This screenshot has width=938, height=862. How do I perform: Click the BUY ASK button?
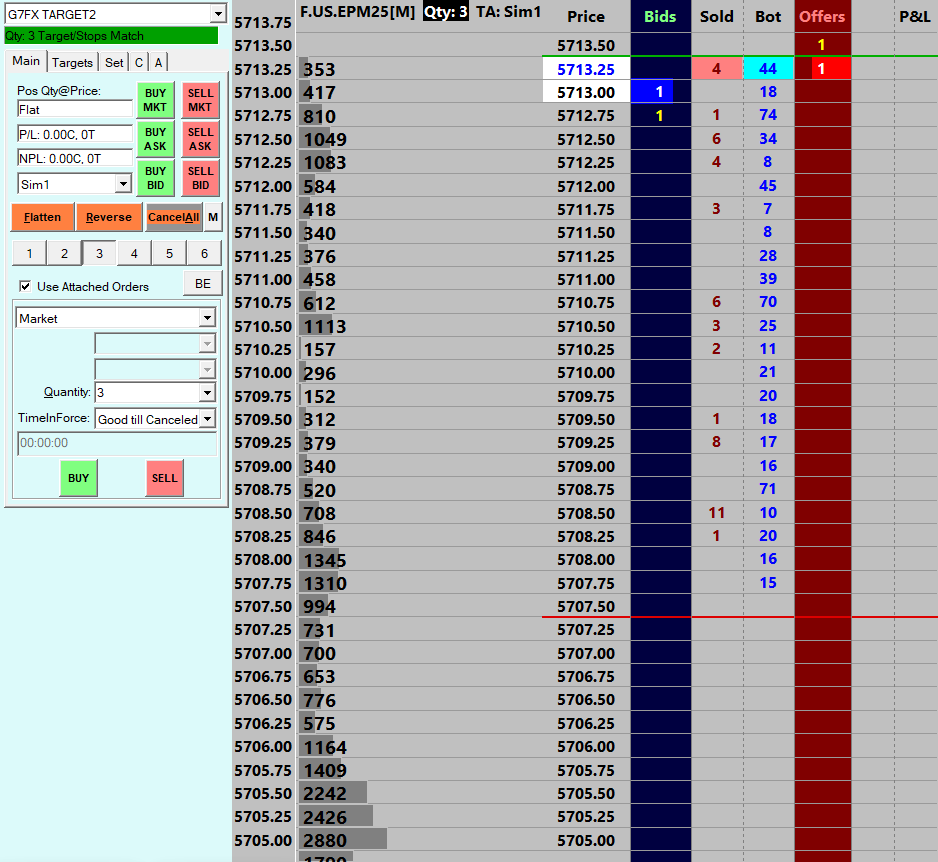(155, 139)
